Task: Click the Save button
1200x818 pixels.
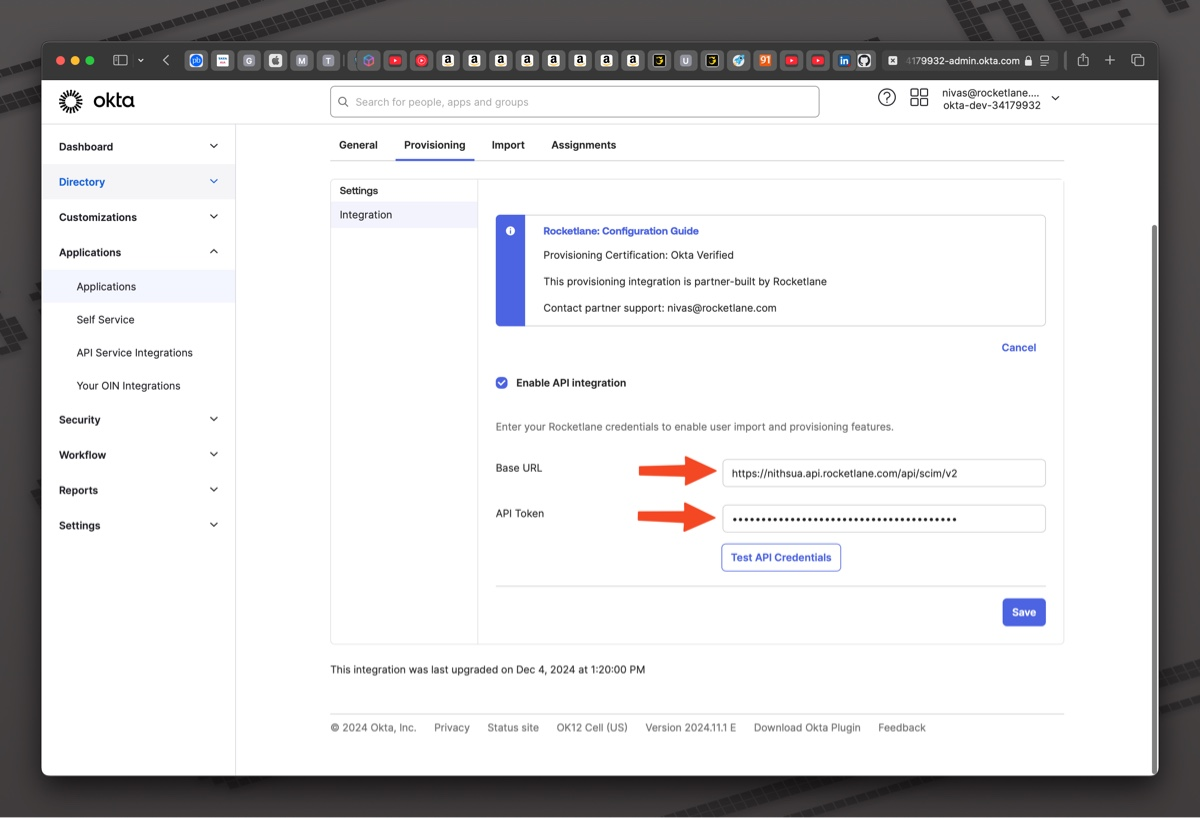Action: pos(1024,612)
